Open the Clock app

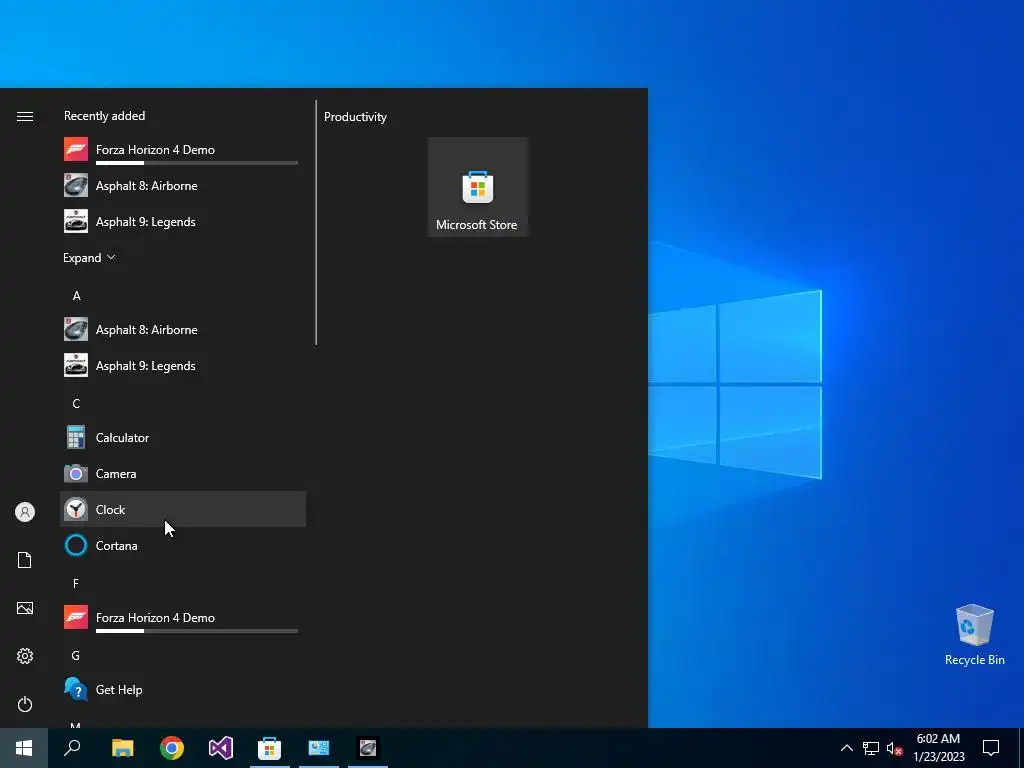183,509
